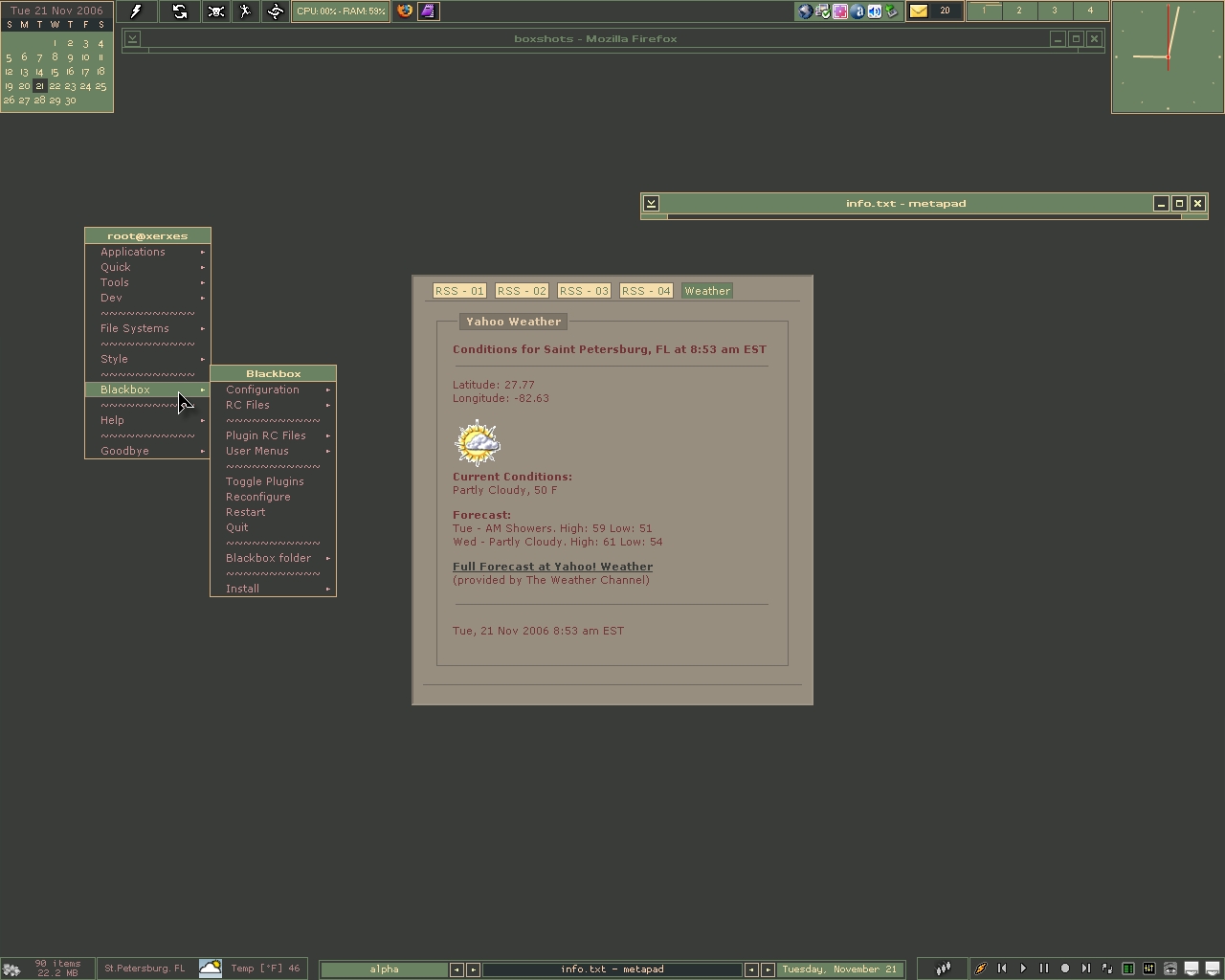Toggle Plugins in the Blackbox submenu
This screenshot has width=1225, height=980.
pos(273,481)
